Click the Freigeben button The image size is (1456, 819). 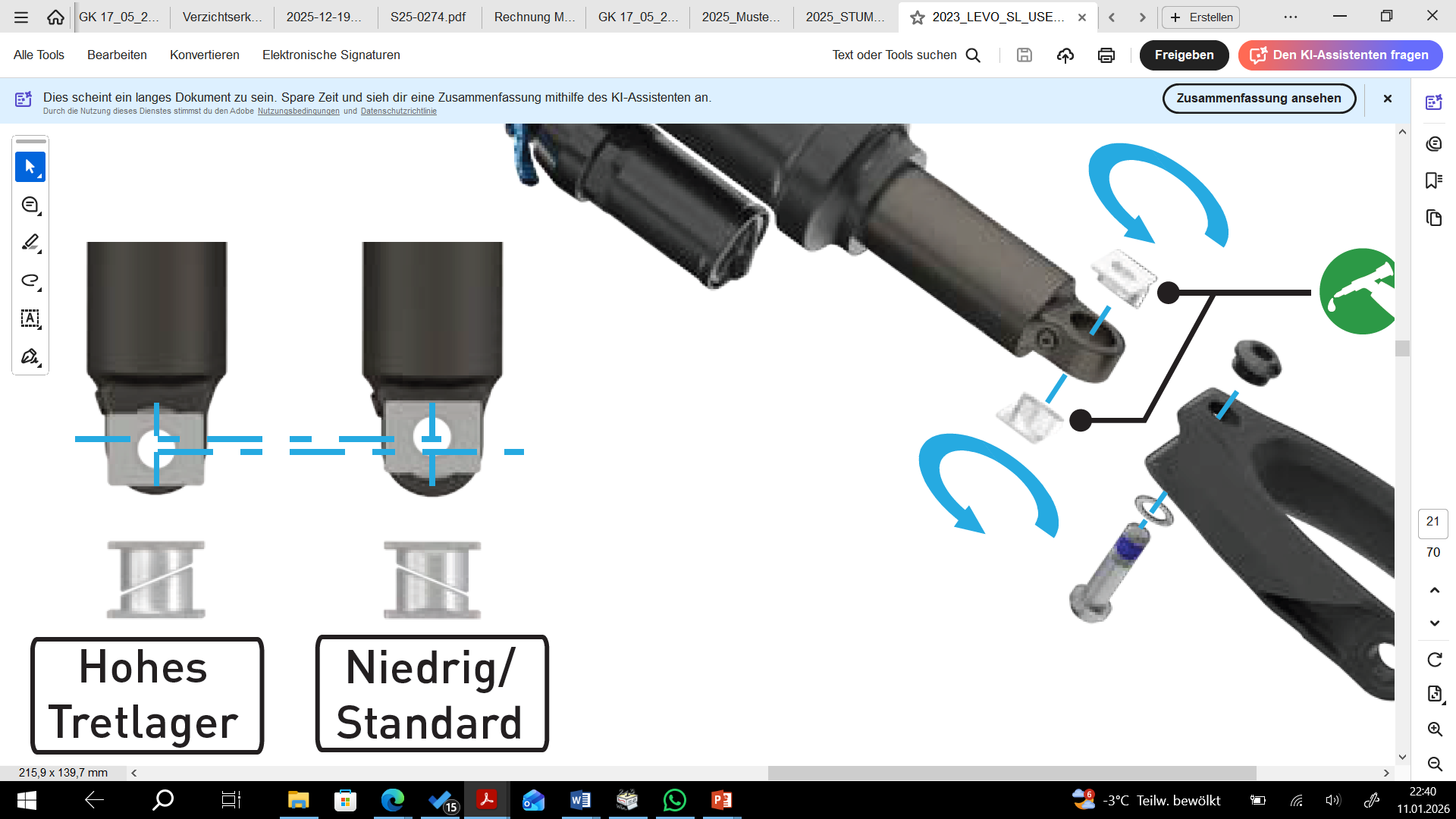pyautogui.click(x=1183, y=55)
